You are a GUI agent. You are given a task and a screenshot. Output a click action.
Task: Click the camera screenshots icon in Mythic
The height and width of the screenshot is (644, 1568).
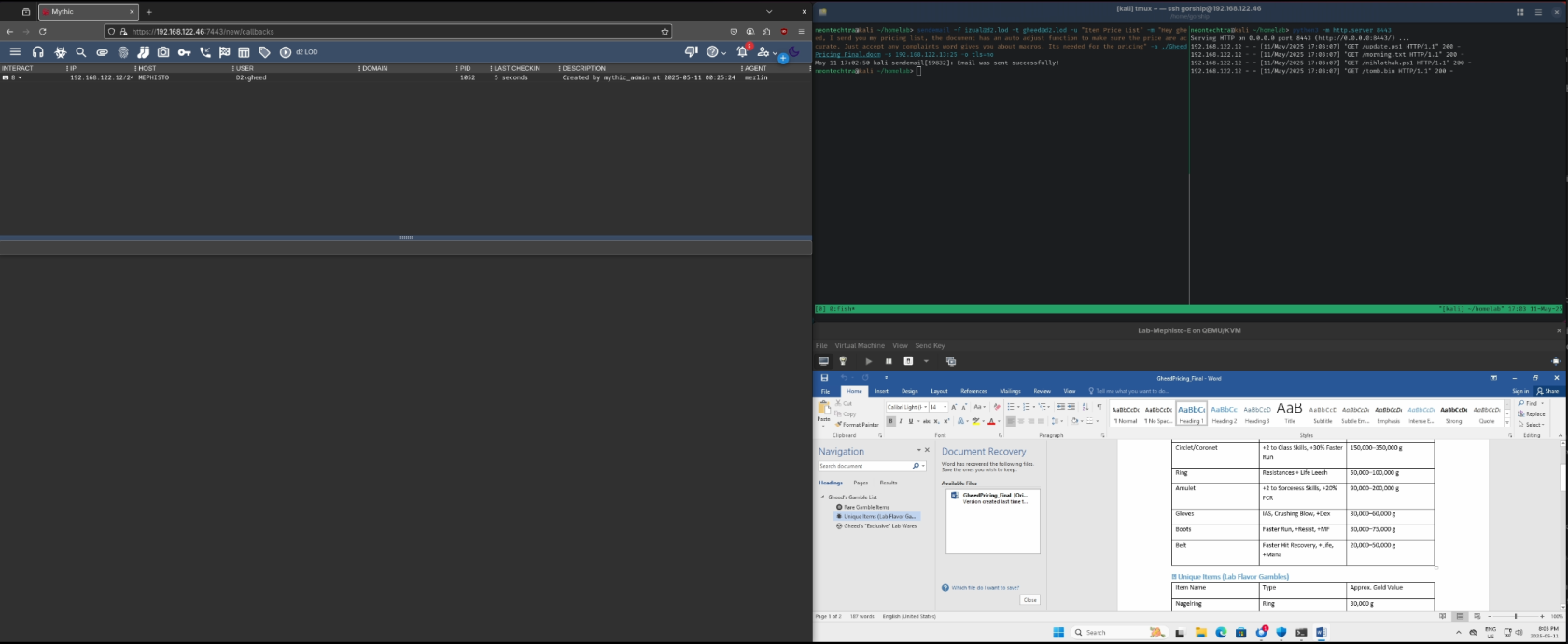pos(163,52)
